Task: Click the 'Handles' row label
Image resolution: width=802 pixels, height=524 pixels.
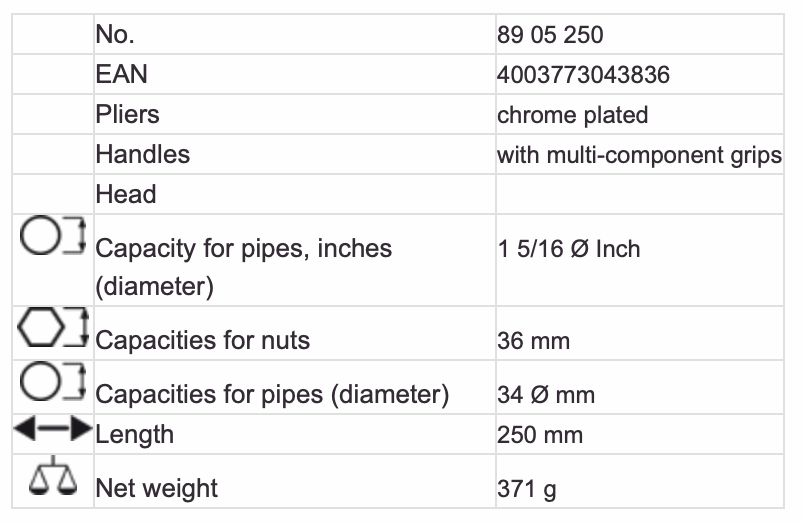Action: (x=142, y=154)
